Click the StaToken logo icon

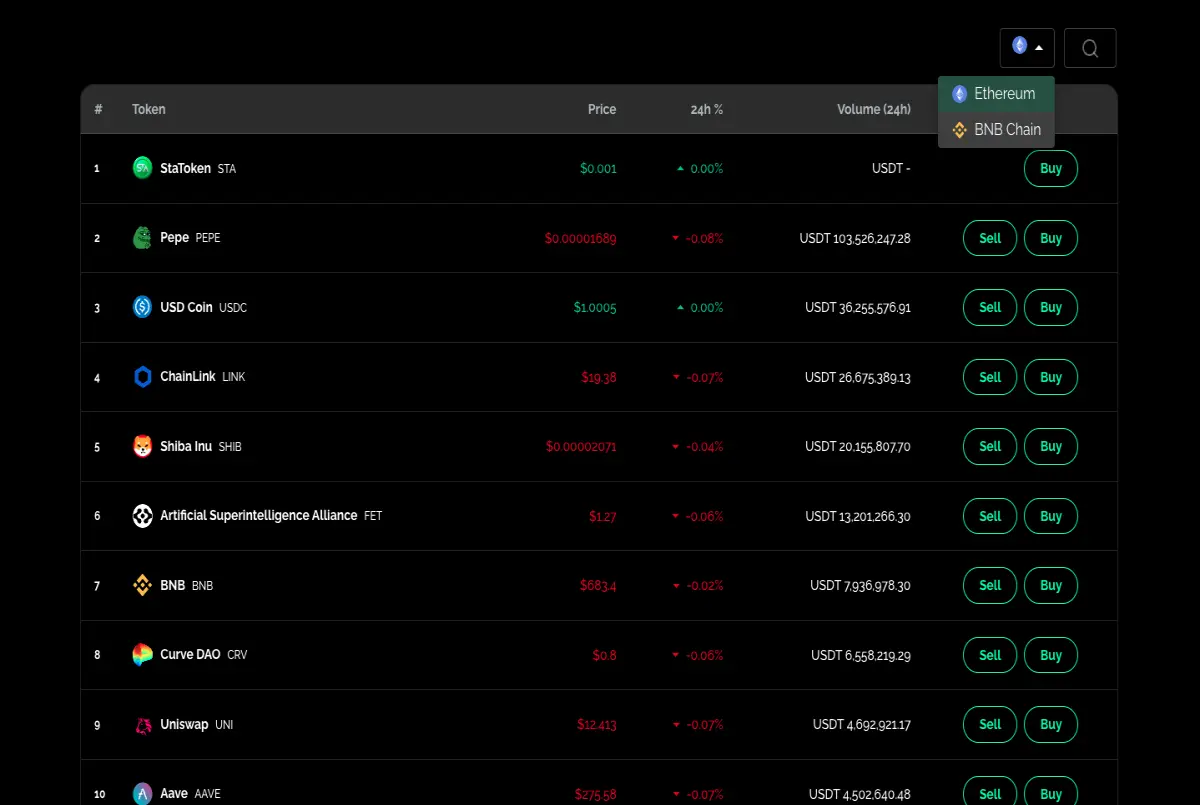coord(143,168)
